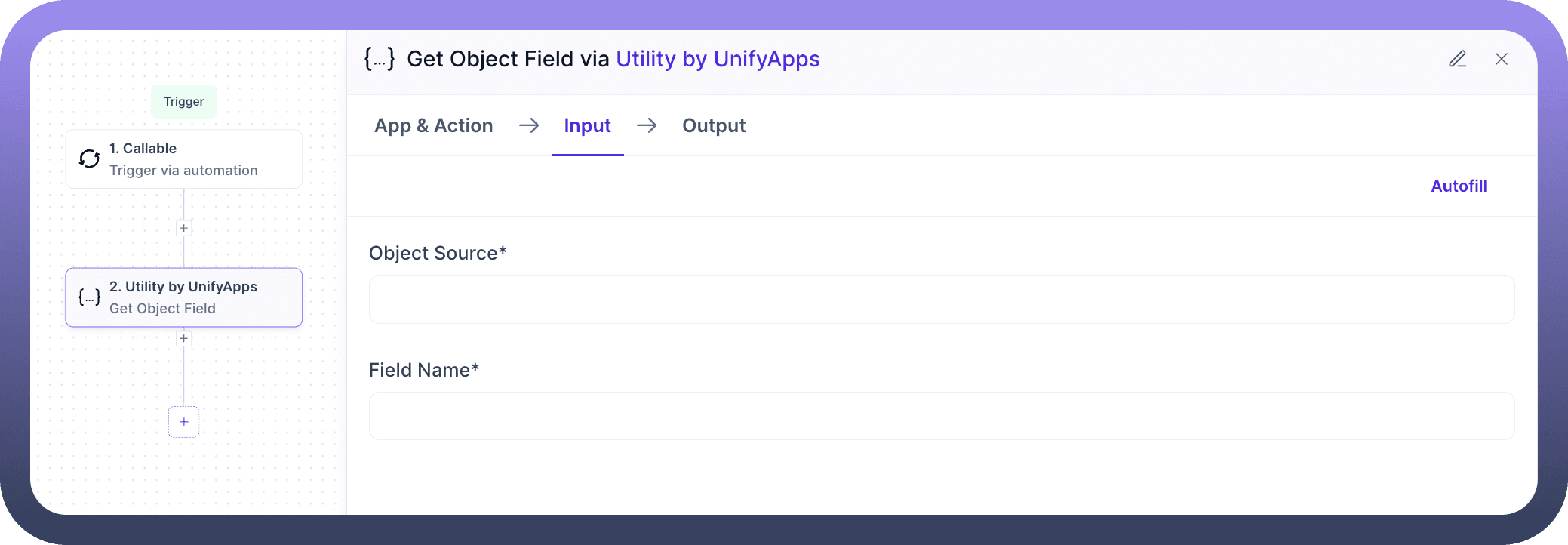Click the green Trigger label badge
Image resolution: width=1568 pixels, height=545 pixels.
pos(183,102)
